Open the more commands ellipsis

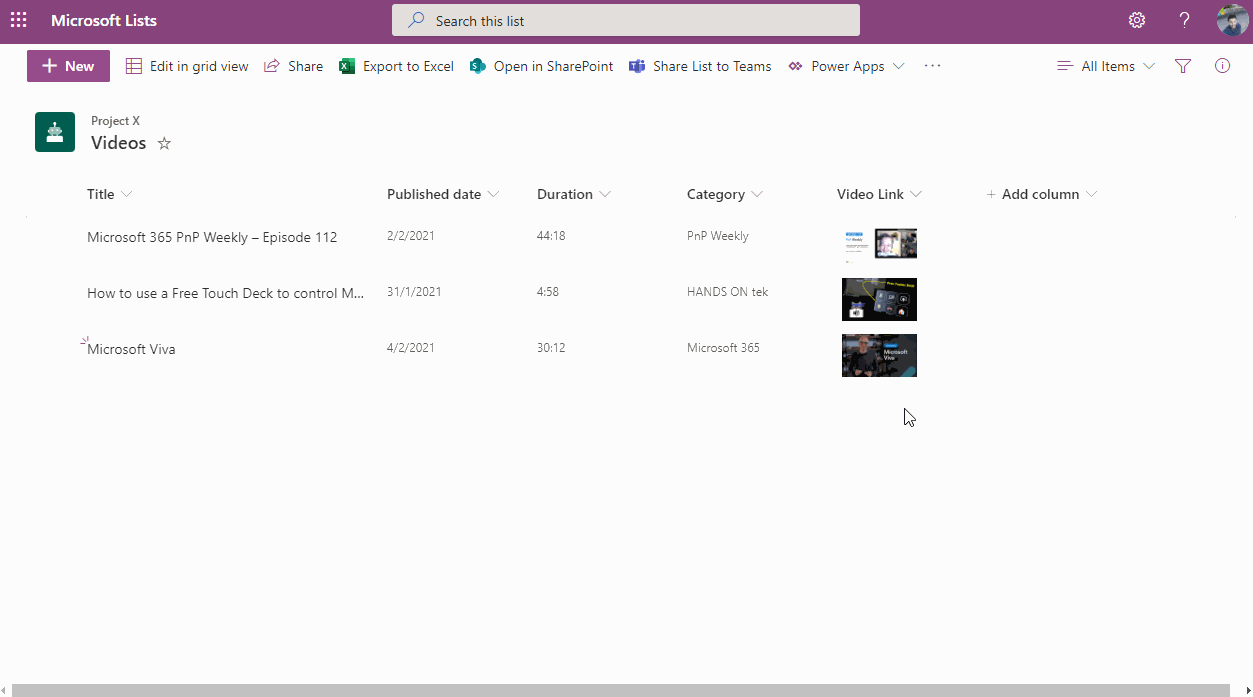coord(933,66)
